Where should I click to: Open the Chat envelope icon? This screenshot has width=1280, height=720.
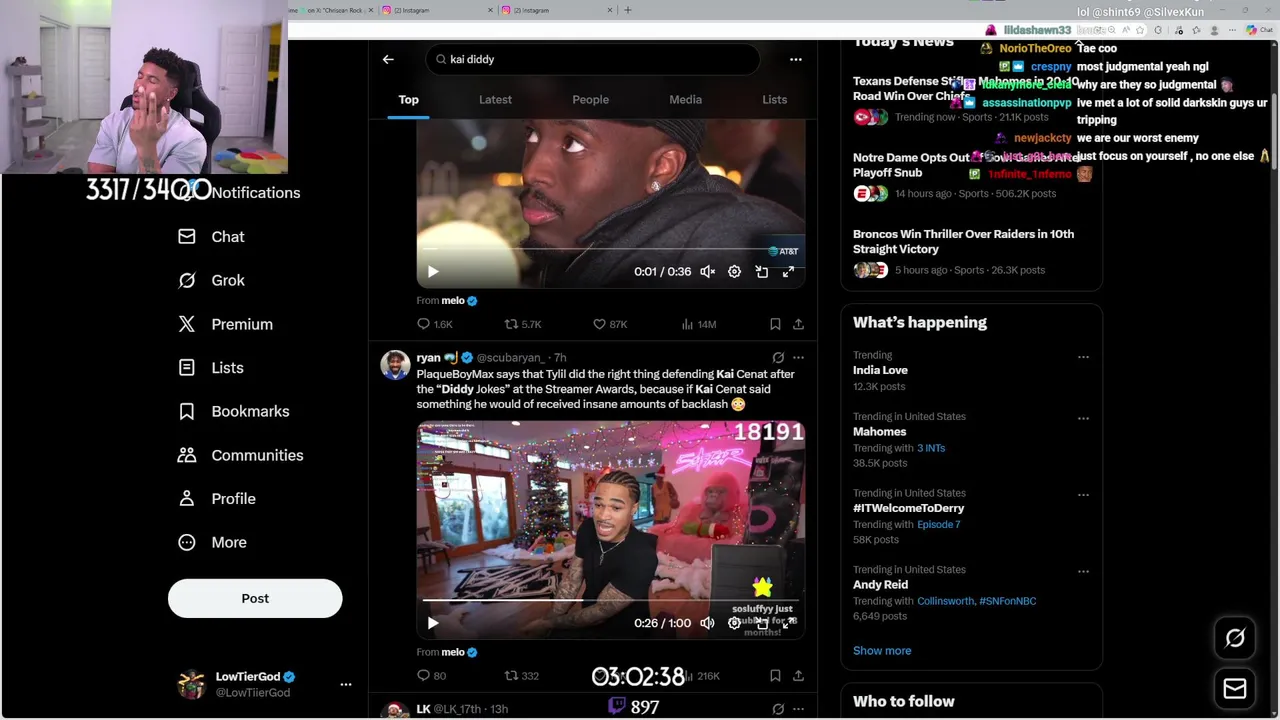(187, 237)
